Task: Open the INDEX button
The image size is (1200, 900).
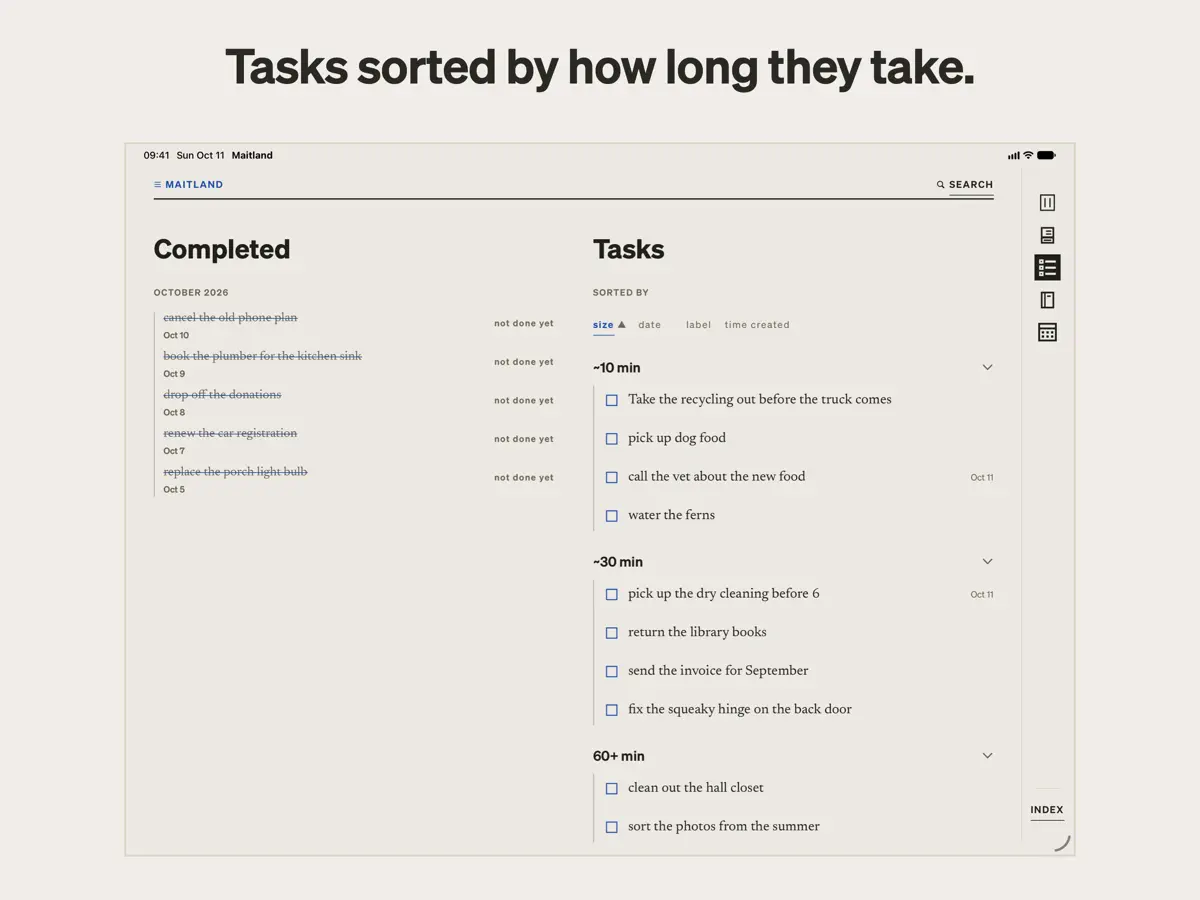Action: coord(1047,810)
